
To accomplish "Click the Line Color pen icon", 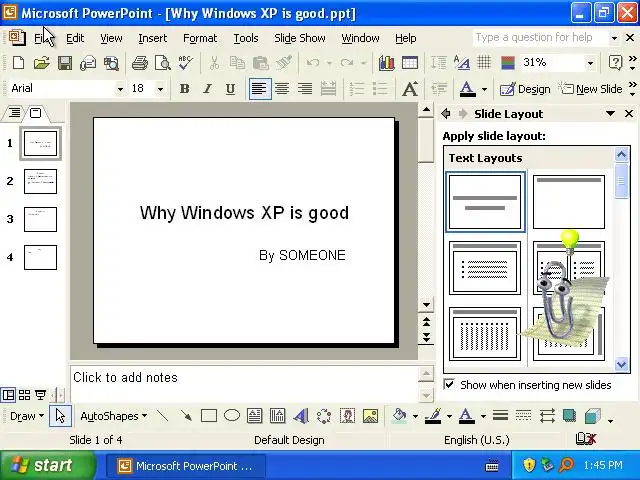I will pos(433,416).
